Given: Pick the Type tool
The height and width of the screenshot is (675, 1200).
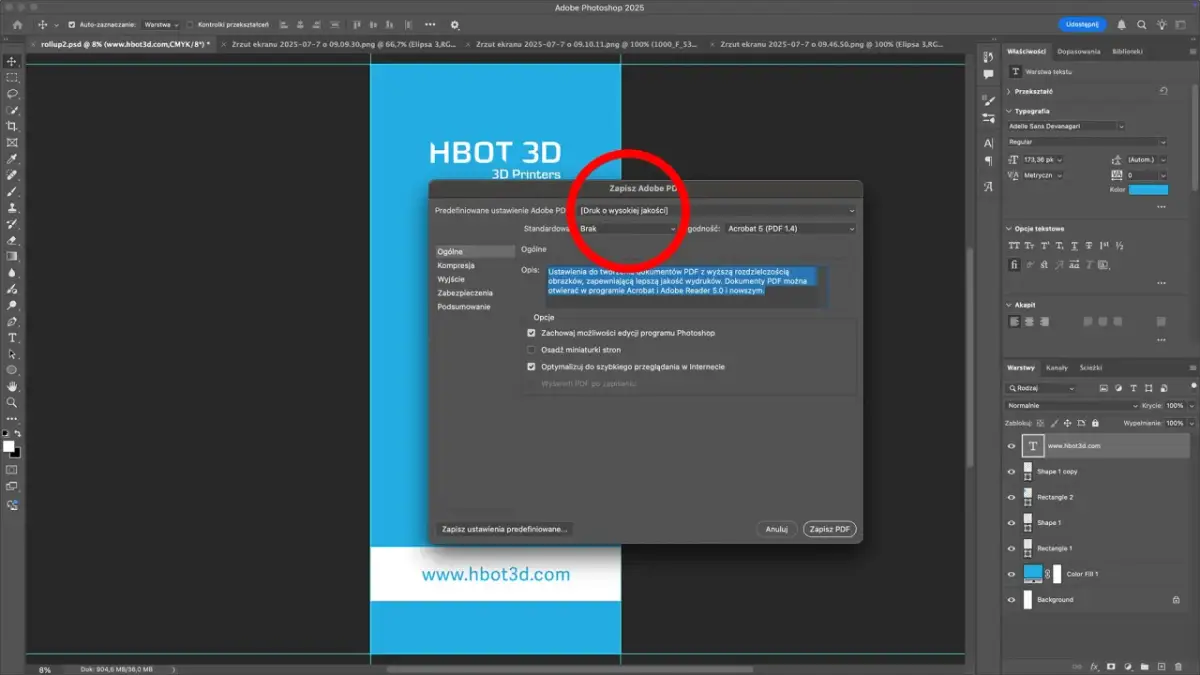Looking at the screenshot, I should point(12,338).
